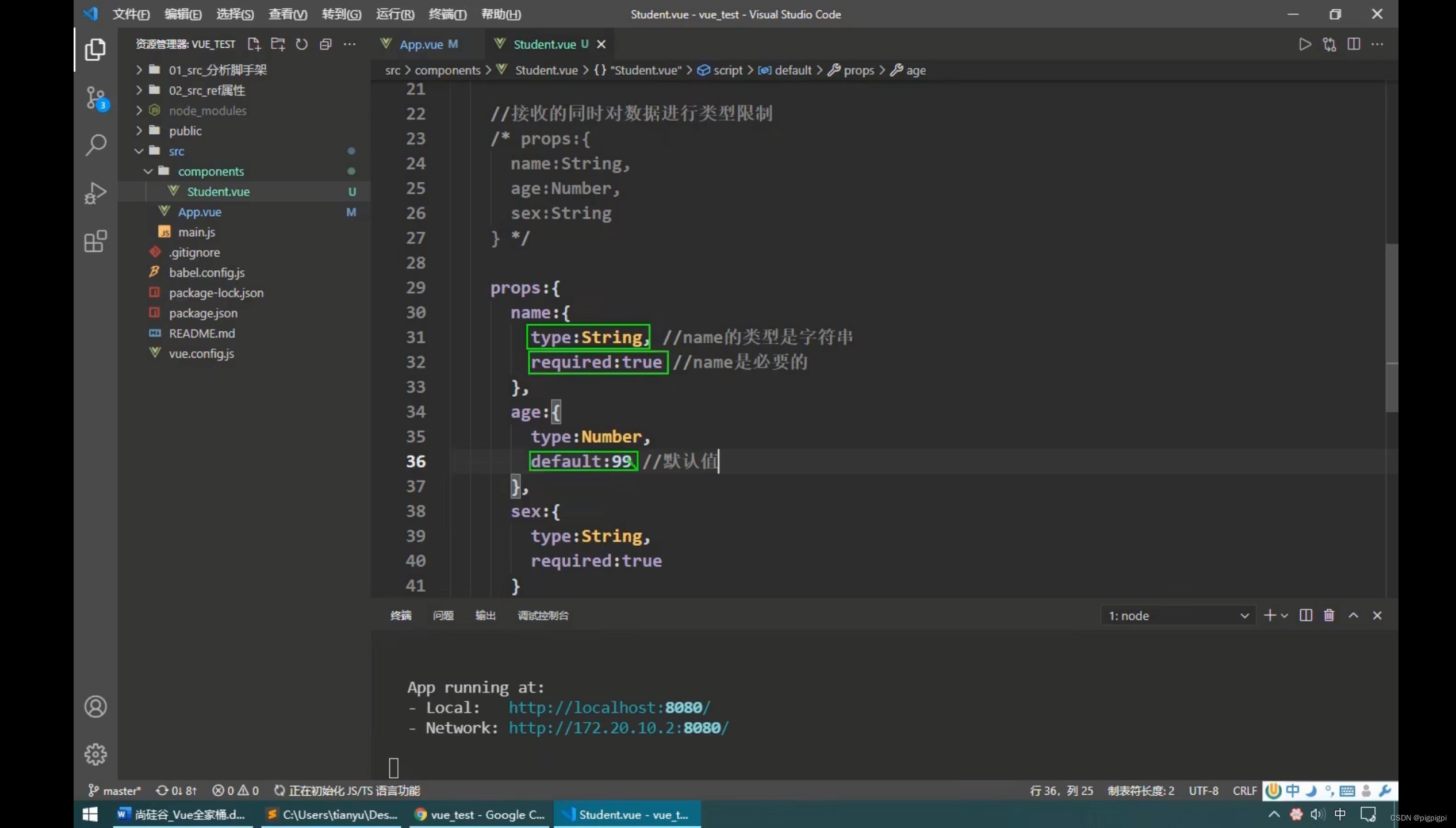Open the 帮助(H) menu

pyautogui.click(x=501, y=14)
